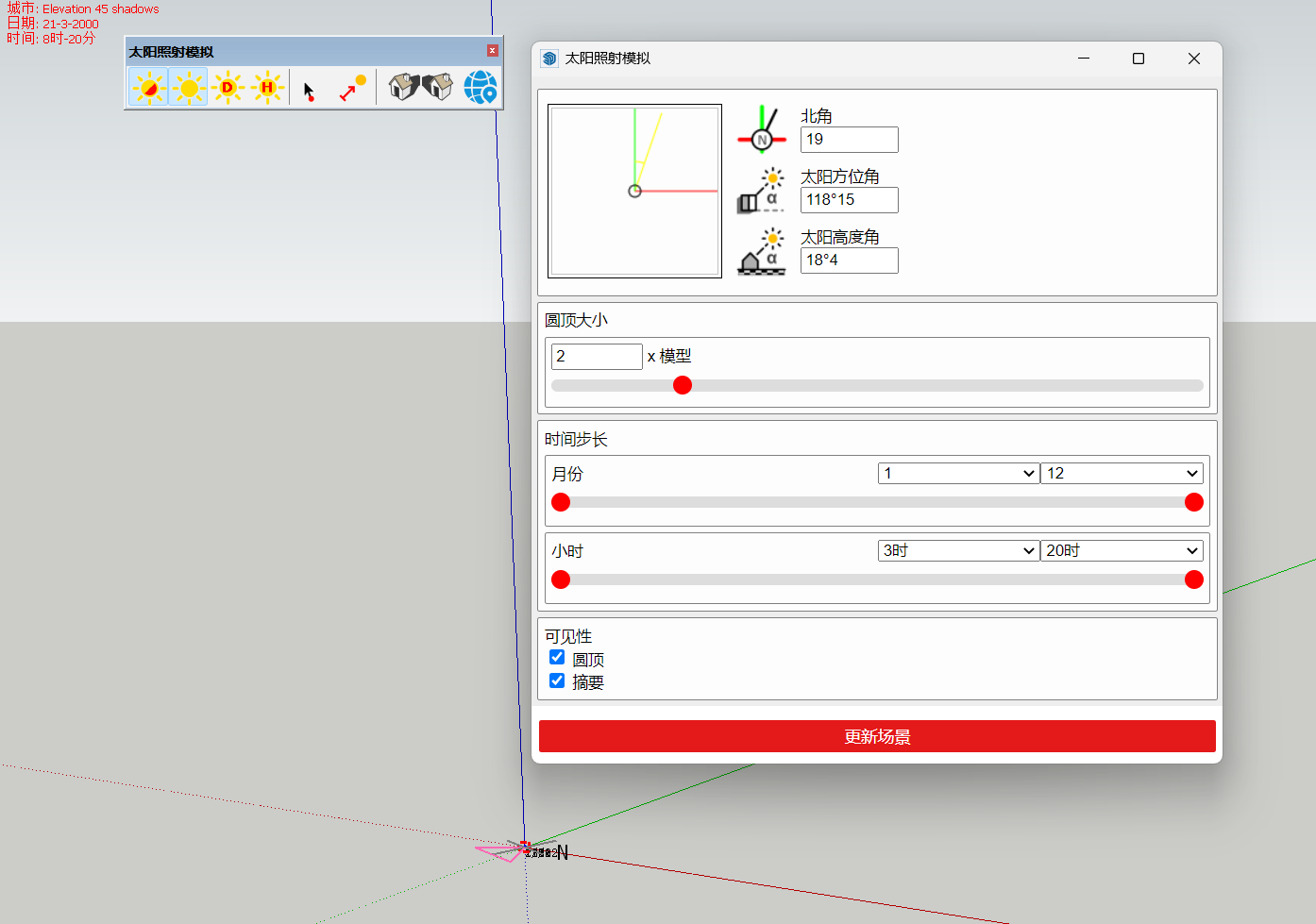This screenshot has width=1316, height=924.
Task: Open the end month dropdown showing 12
Action: click(1122, 474)
